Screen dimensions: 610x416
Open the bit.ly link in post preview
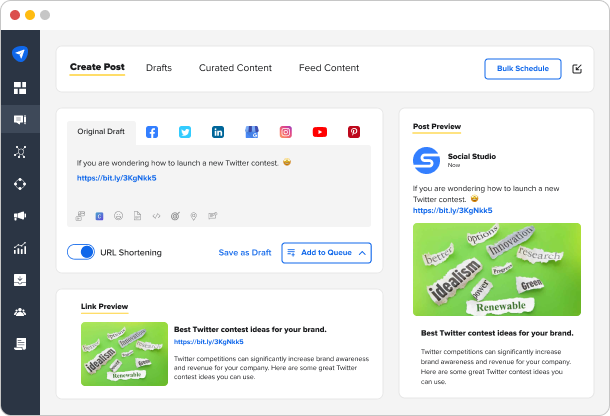tap(452, 211)
